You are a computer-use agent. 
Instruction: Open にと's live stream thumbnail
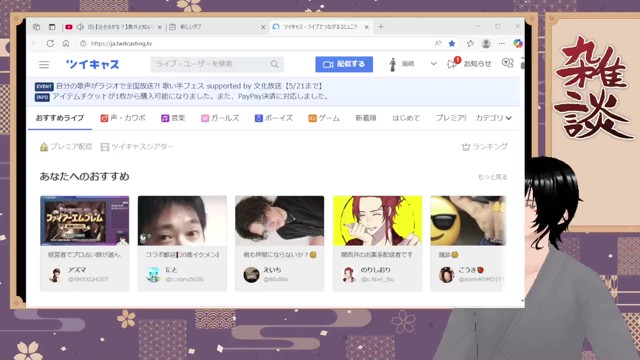tap(182, 221)
